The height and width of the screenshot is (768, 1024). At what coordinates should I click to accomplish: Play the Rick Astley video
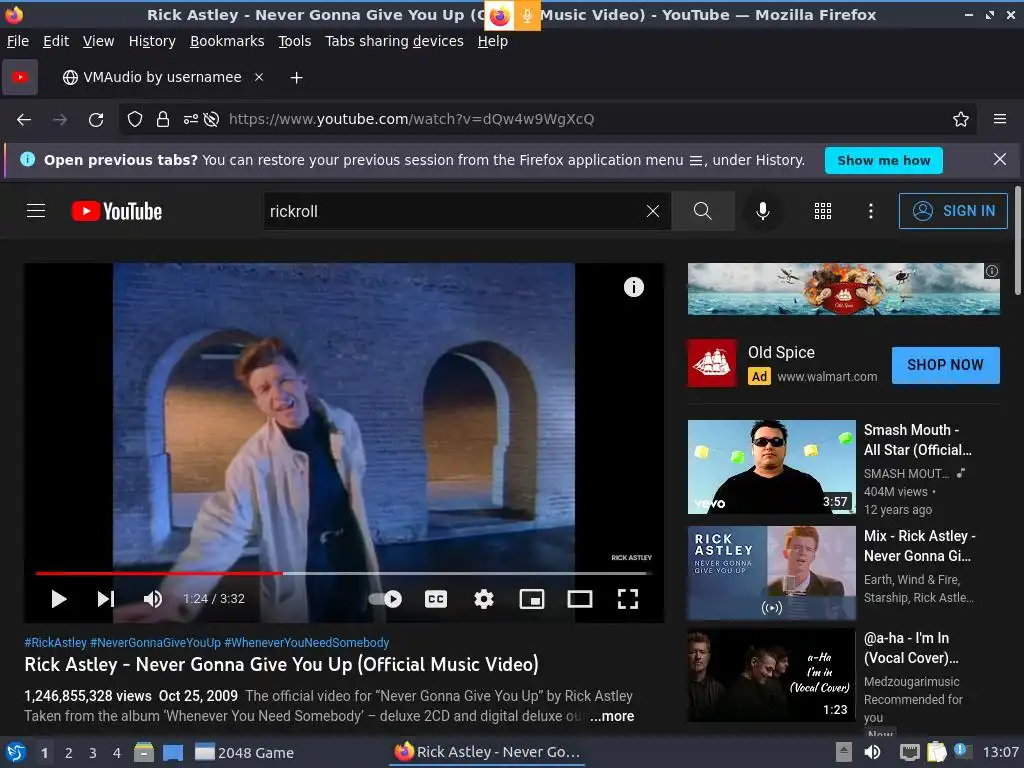tap(59, 599)
